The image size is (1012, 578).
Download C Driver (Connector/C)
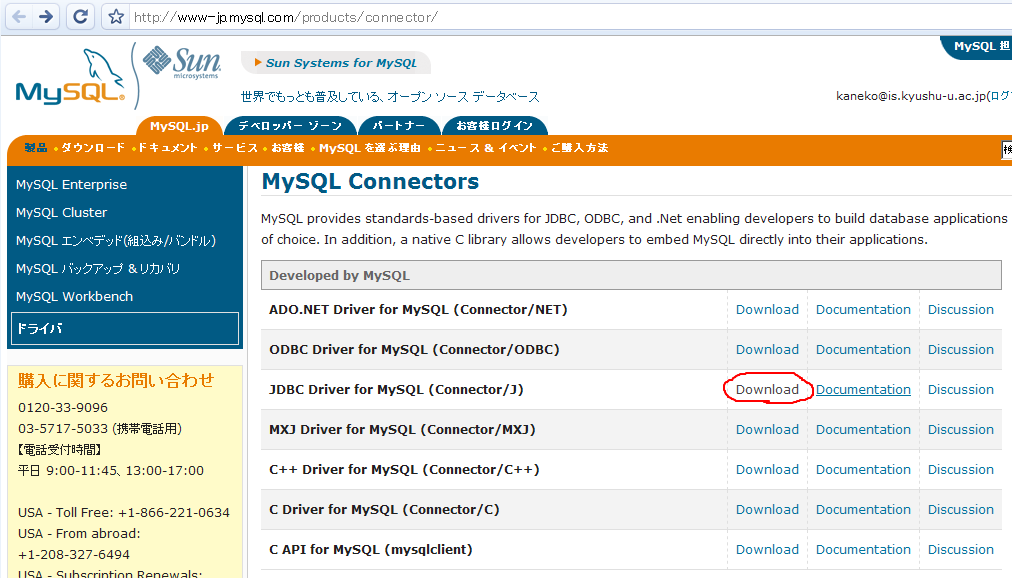(x=767, y=510)
